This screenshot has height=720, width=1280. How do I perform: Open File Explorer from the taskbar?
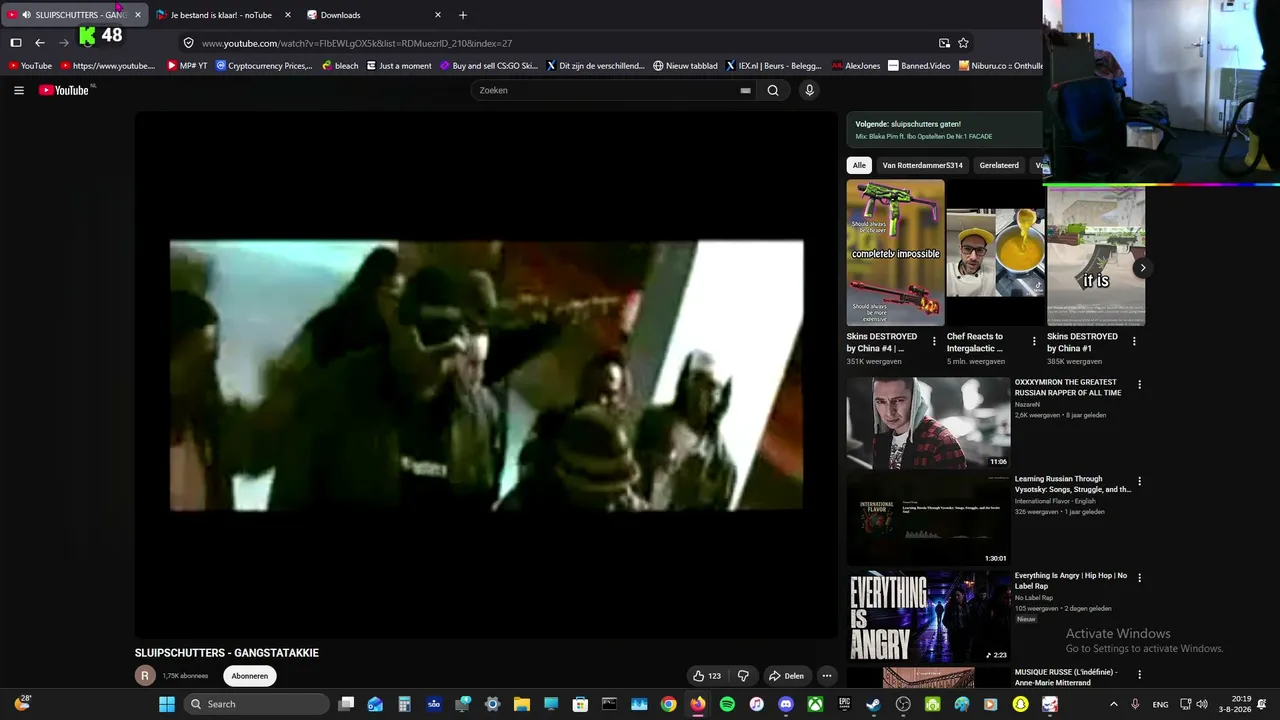[x=521, y=704]
